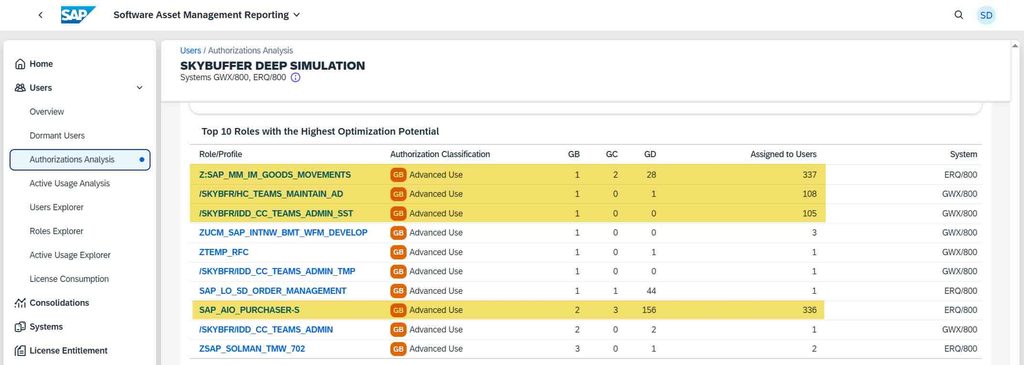Viewport: 1024px width, 365px height.
Task: Click assigned users value 337
Action: click(x=809, y=174)
